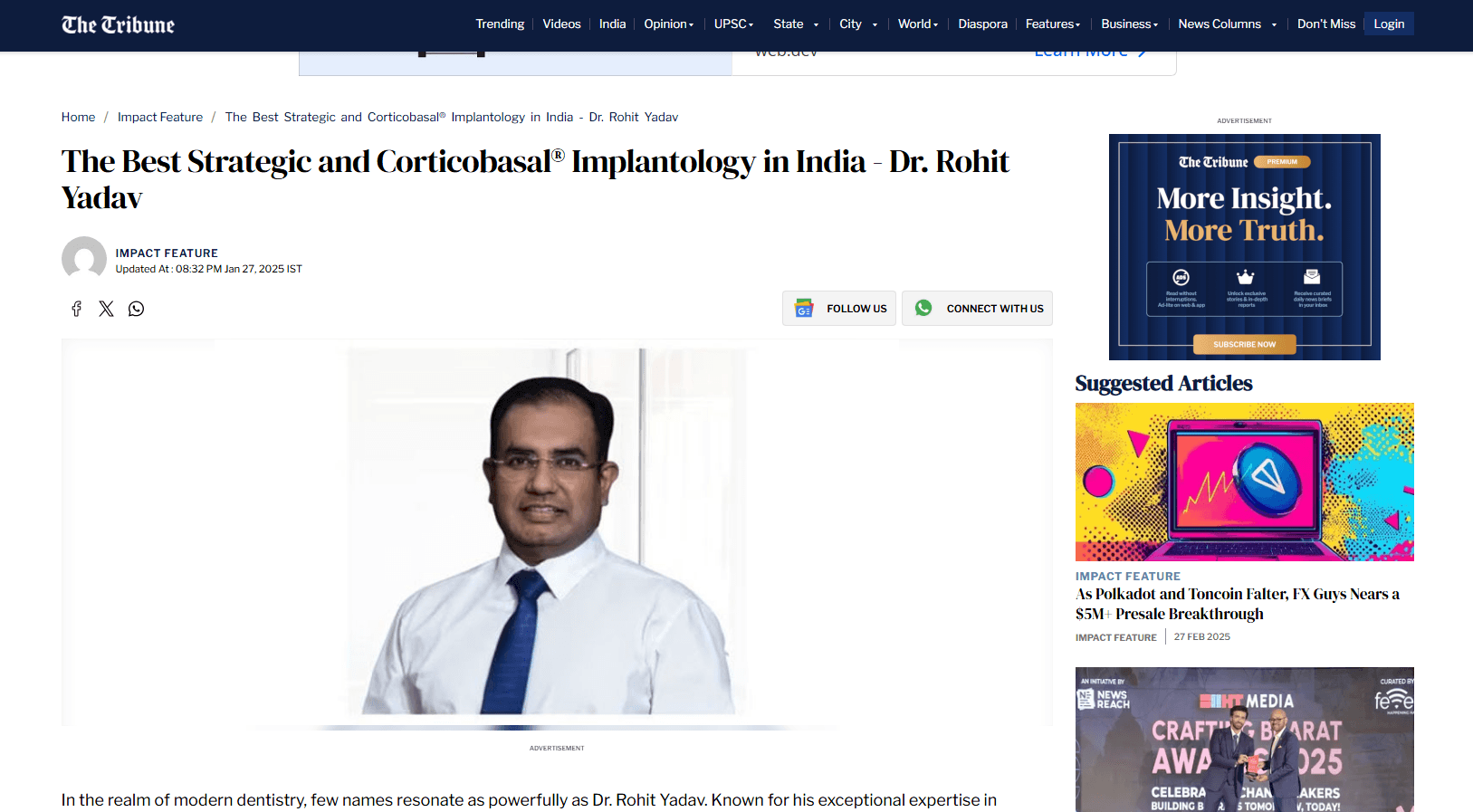
Task: Share article via X icon
Action: click(106, 309)
